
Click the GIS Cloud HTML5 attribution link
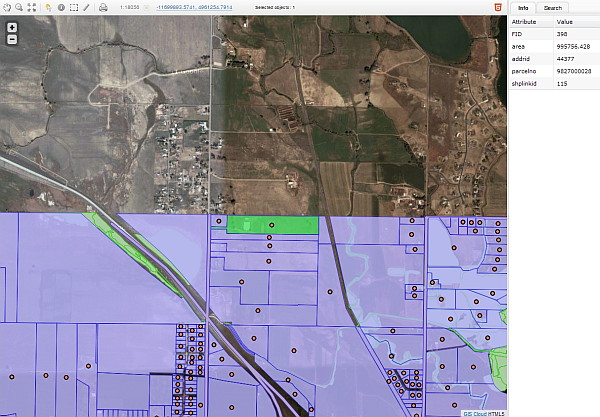[484, 414]
